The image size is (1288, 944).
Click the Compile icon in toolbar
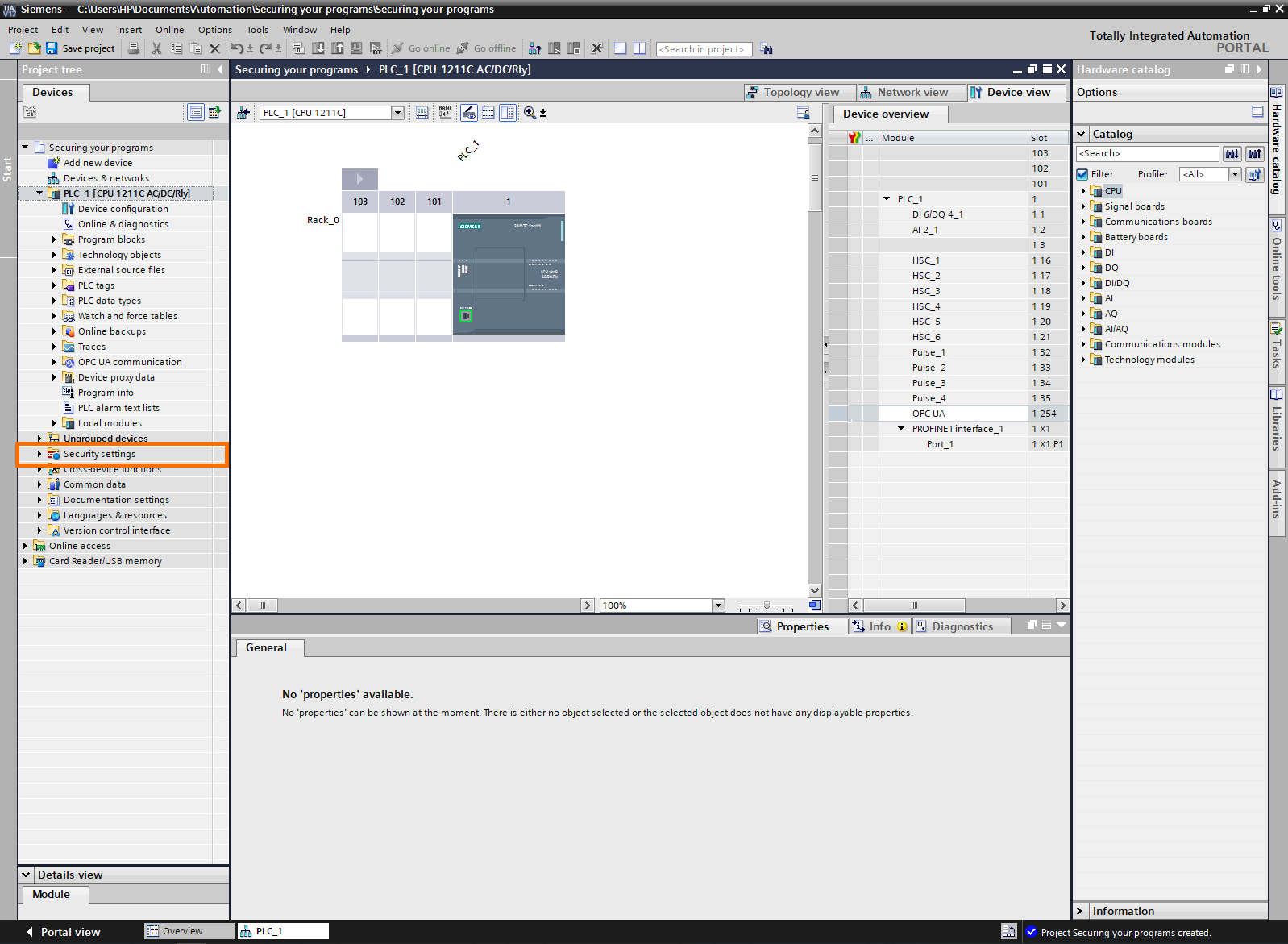(x=298, y=48)
